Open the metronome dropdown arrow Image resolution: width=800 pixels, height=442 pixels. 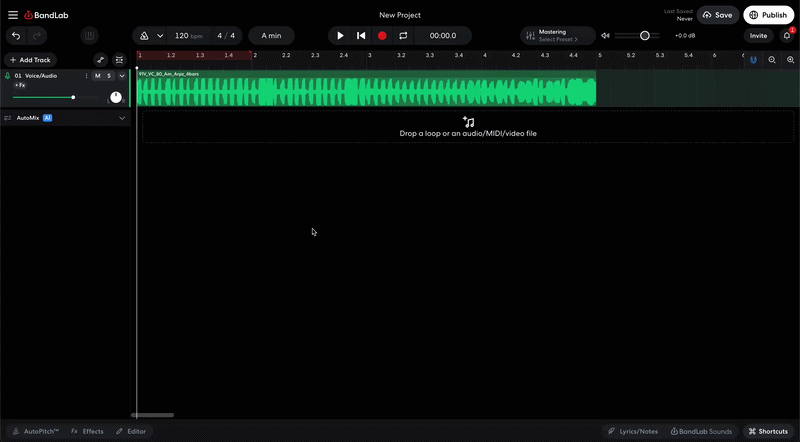point(160,36)
